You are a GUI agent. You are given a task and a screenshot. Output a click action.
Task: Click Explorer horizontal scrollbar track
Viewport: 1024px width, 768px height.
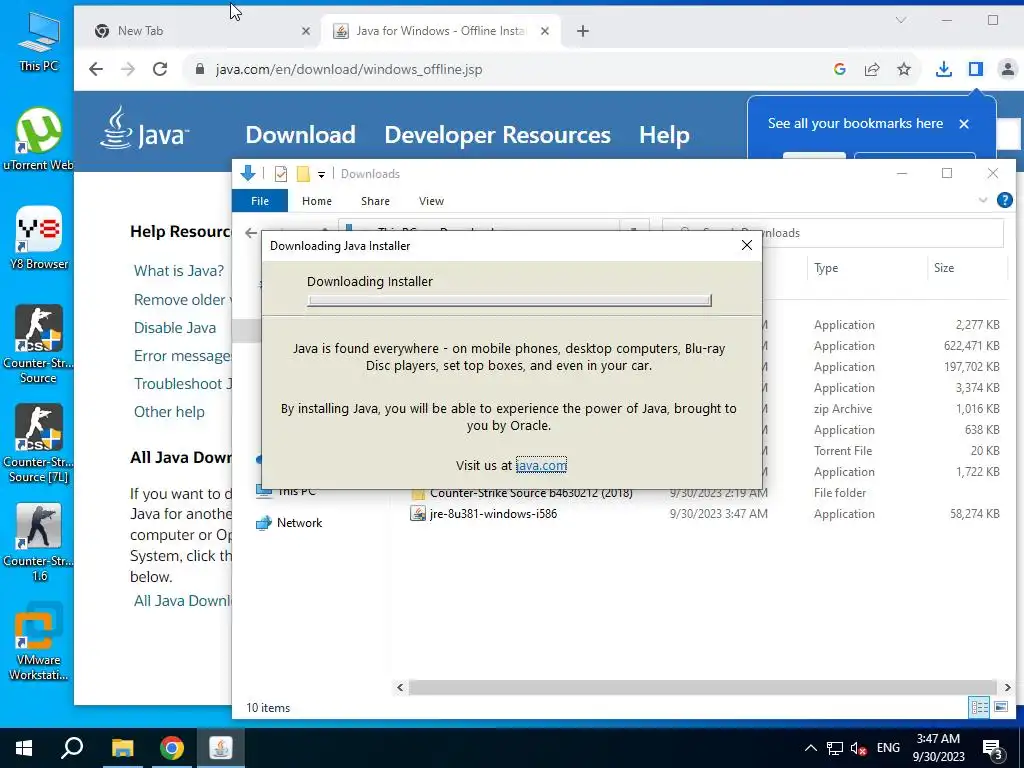point(703,687)
